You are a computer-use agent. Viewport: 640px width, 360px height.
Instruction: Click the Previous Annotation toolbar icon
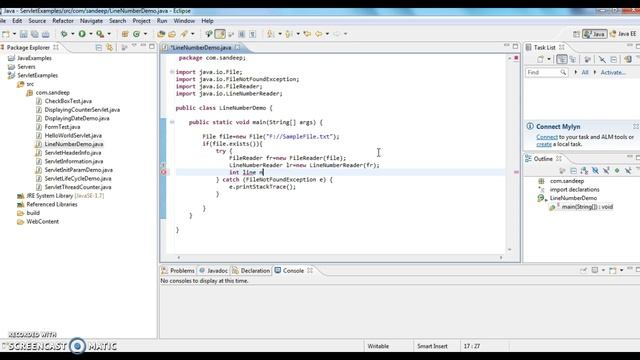pyautogui.click(x=288, y=34)
